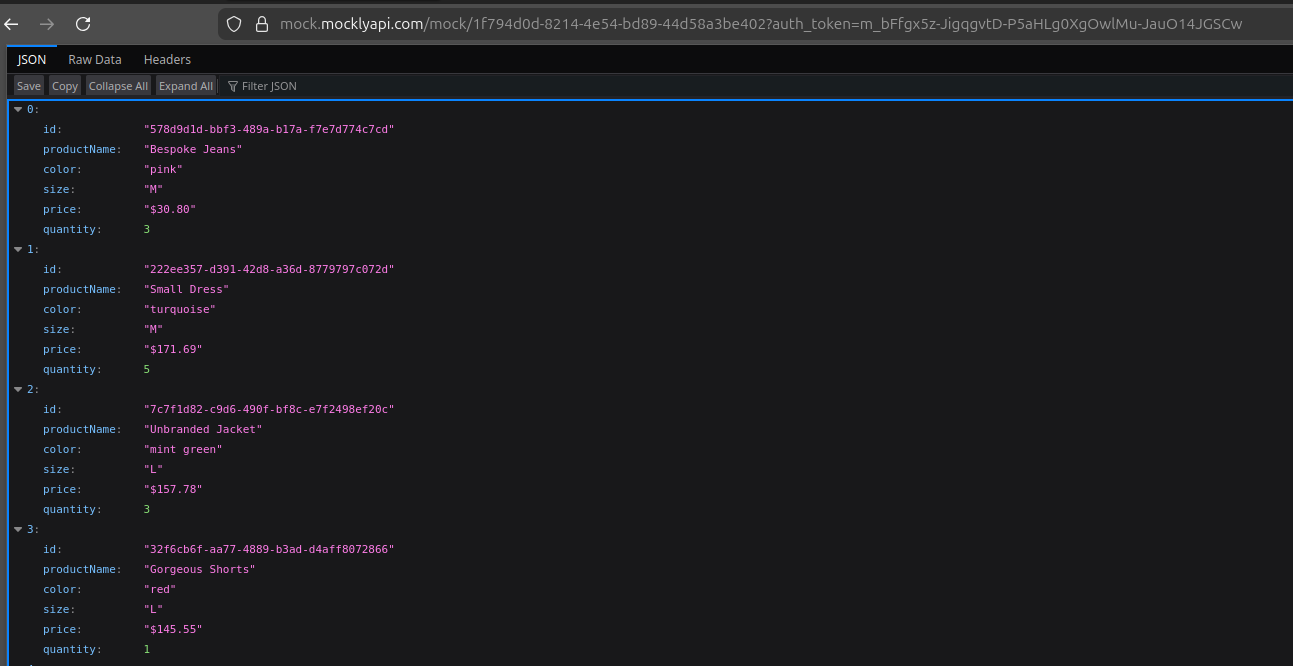Open the Headers tab
Image resolution: width=1293 pixels, height=666 pixels.
166,59
